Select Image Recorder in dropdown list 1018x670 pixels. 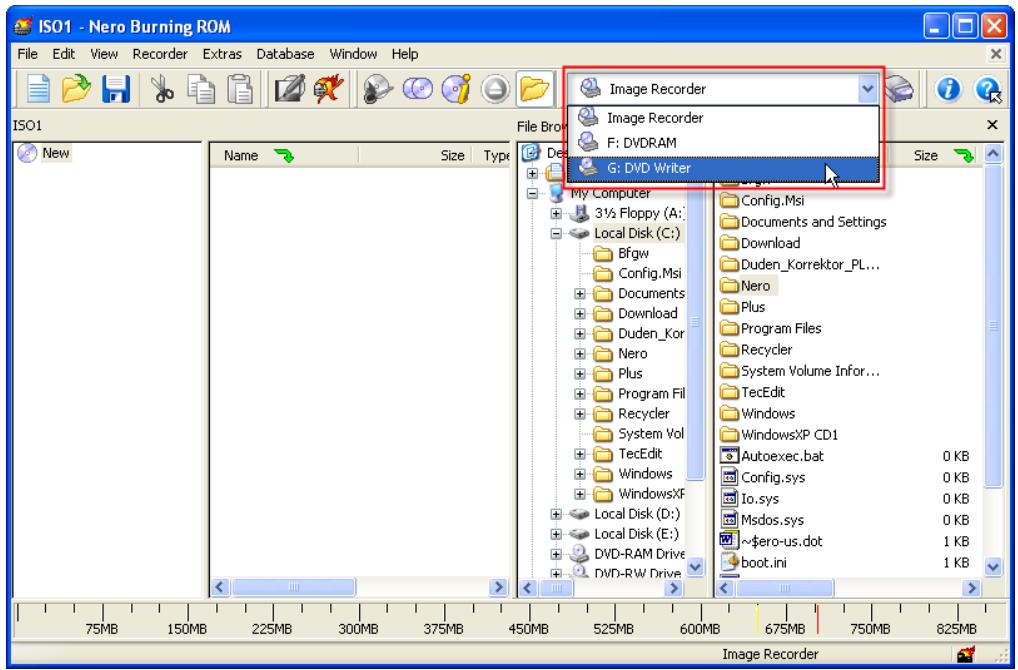(x=723, y=118)
